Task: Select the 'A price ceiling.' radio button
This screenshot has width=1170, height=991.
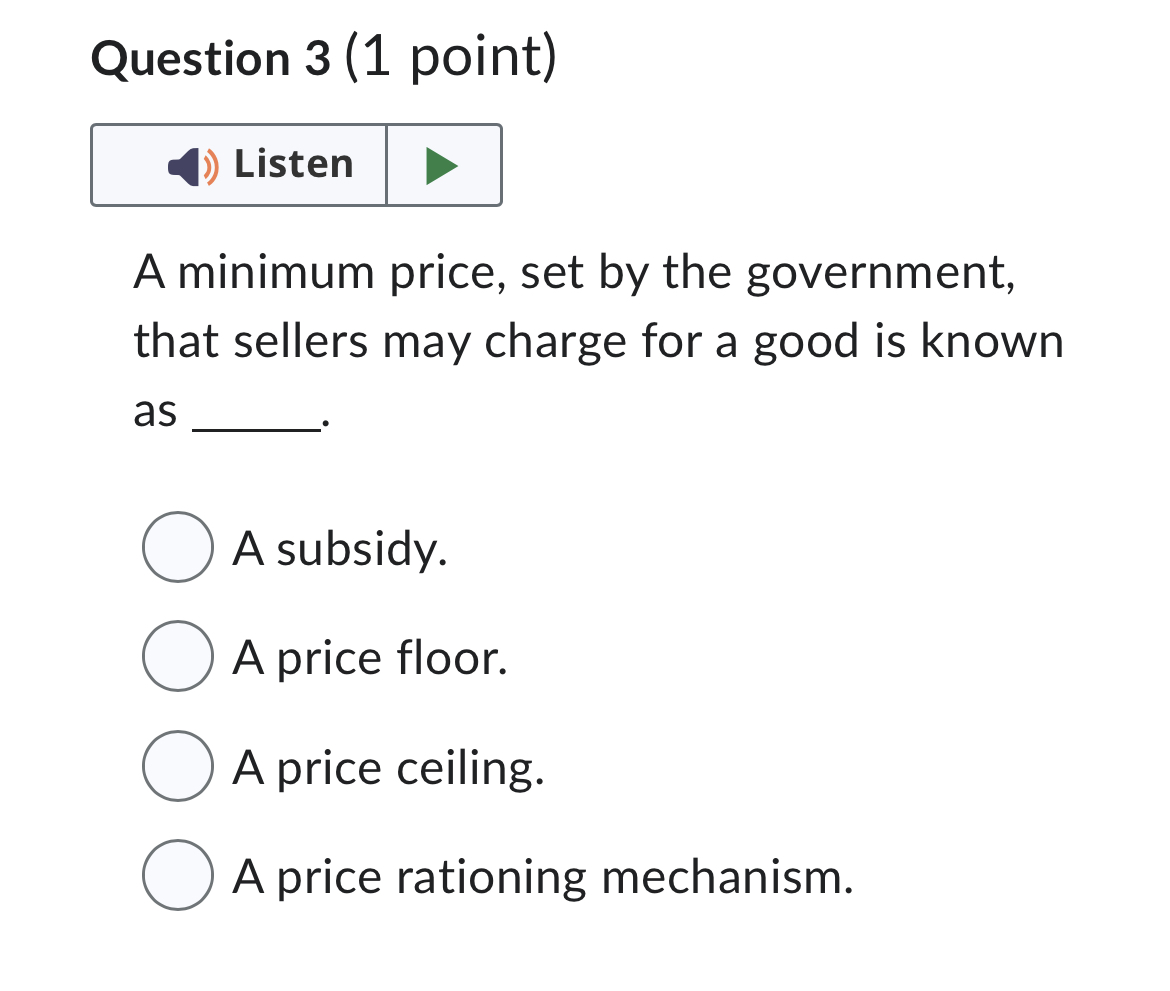Action: [177, 767]
